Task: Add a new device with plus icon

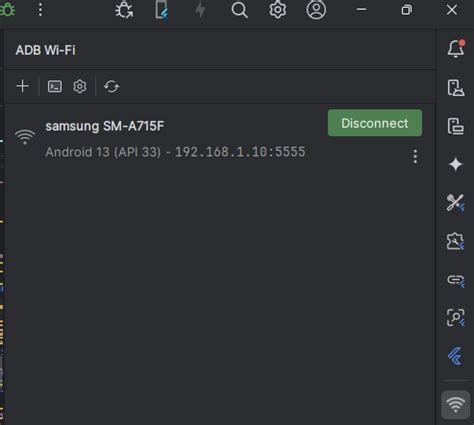Action: [x=23, y=86]
